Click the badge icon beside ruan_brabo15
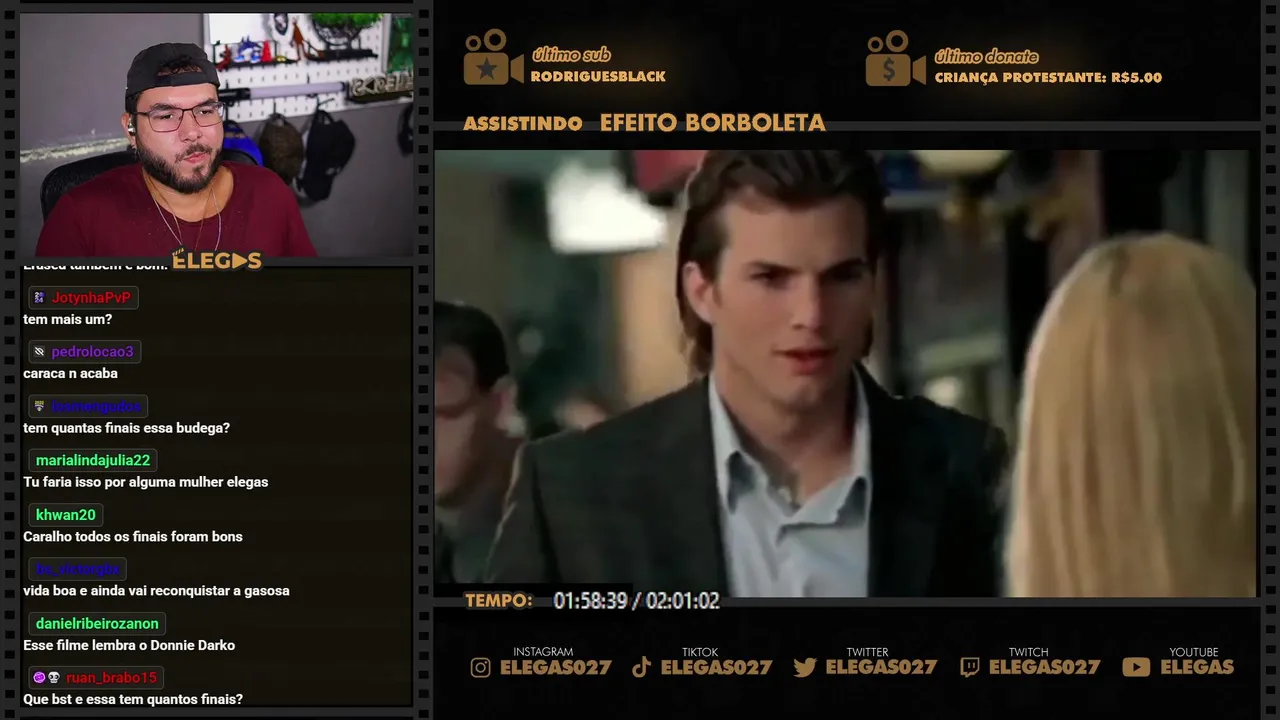1280x720 pixels. [x=46, y=678]
